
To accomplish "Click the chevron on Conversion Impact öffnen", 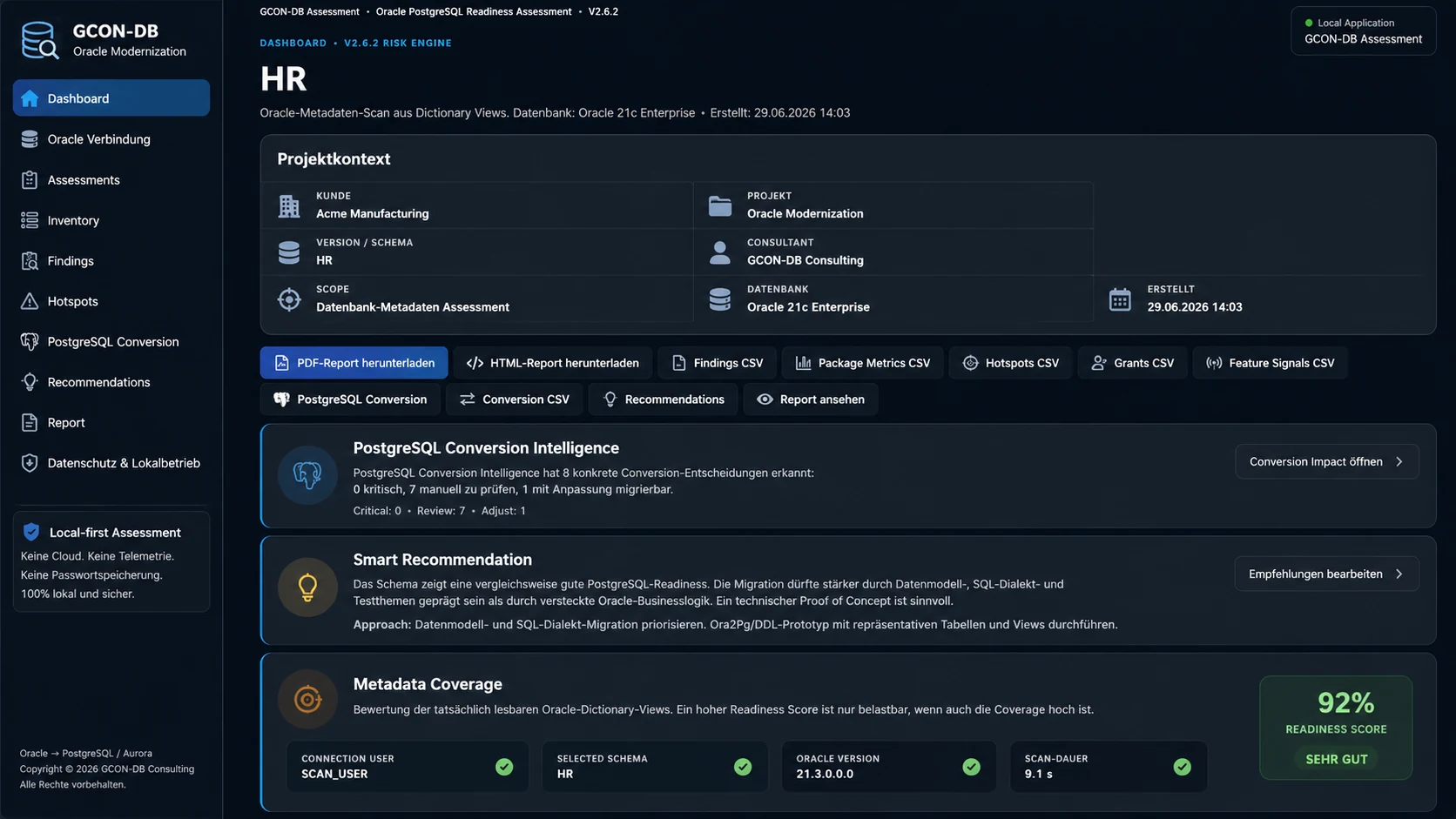I will (x=1399, y=462).
